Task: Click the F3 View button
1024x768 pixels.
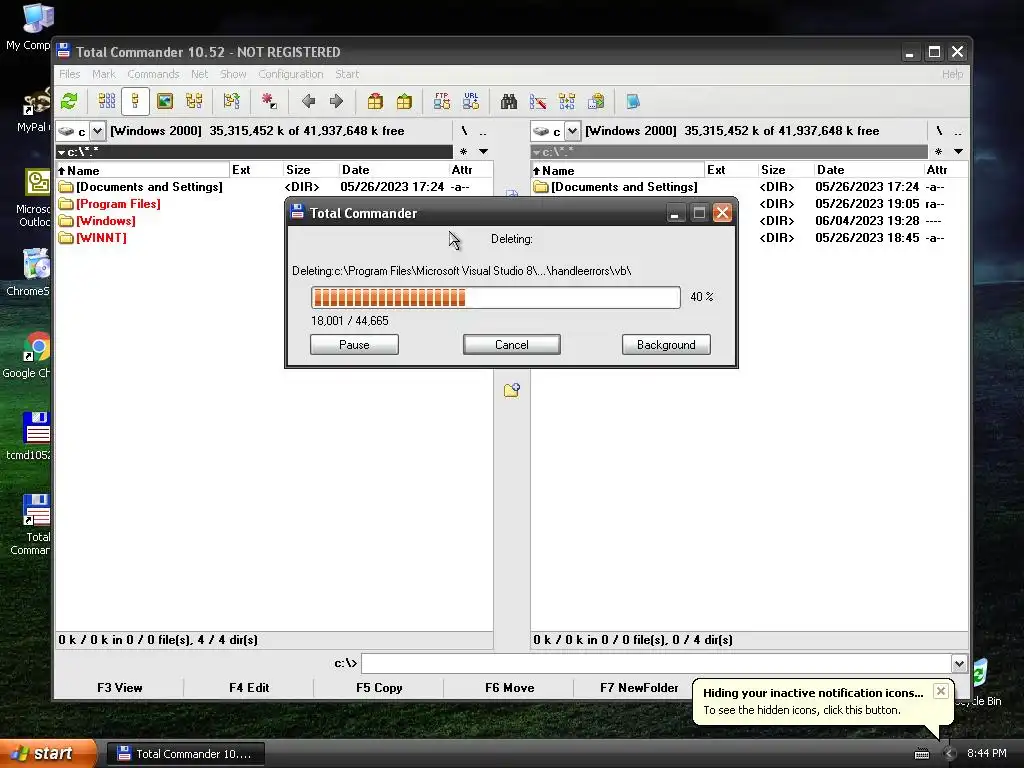Action: tap(120, 688)
